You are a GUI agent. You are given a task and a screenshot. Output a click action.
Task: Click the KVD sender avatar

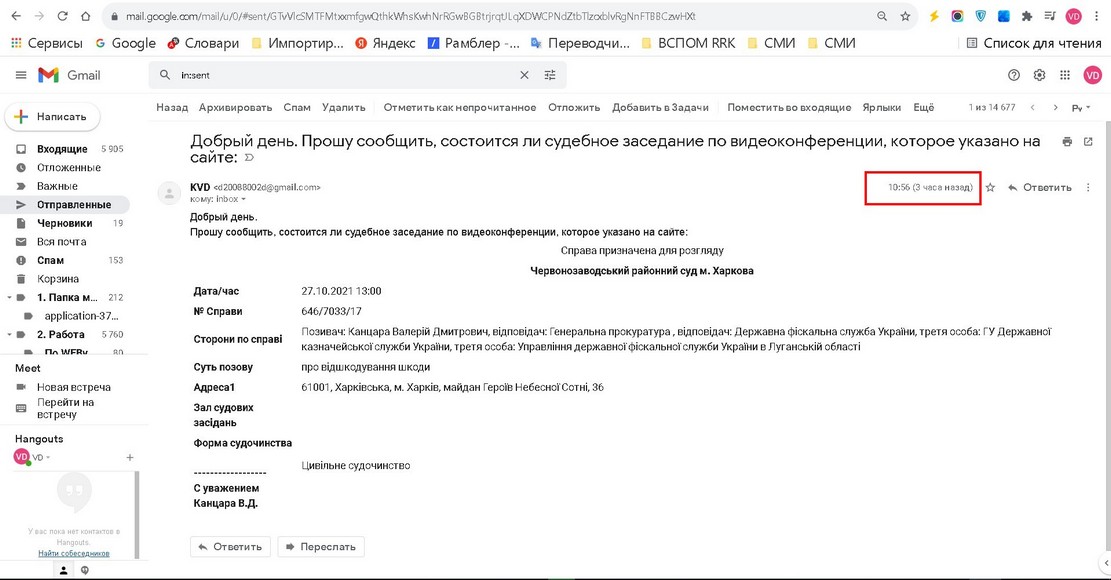[x=169, y=193]
